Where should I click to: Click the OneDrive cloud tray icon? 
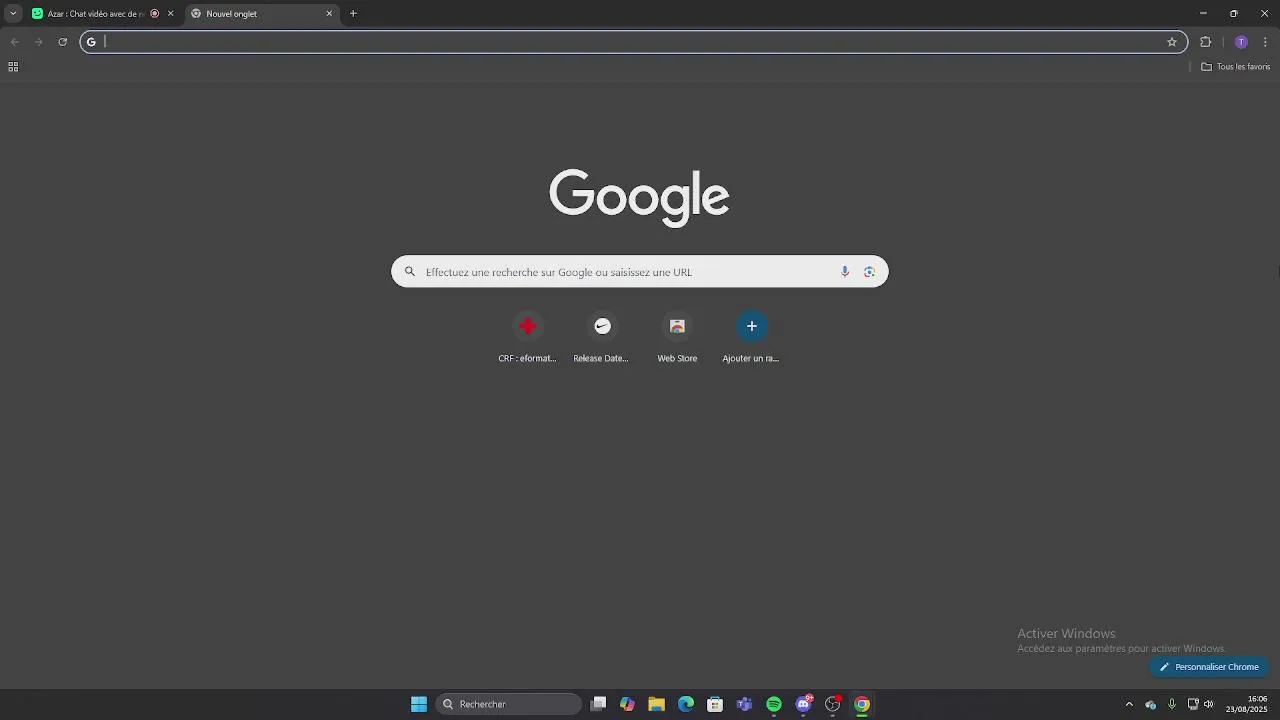click(1150, 704)
